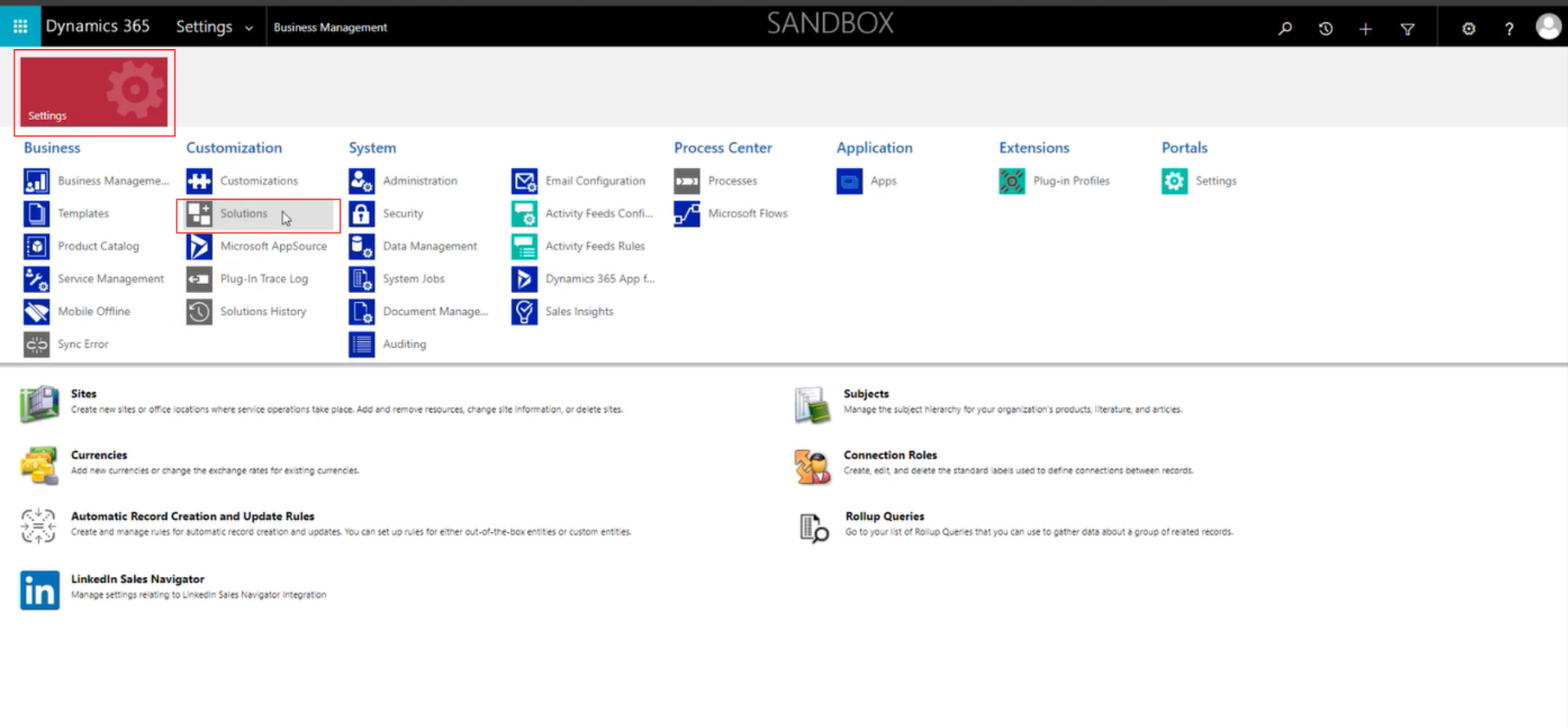Click the Templates document icon
Screen dimensions: 1568x728
point(37,214)
